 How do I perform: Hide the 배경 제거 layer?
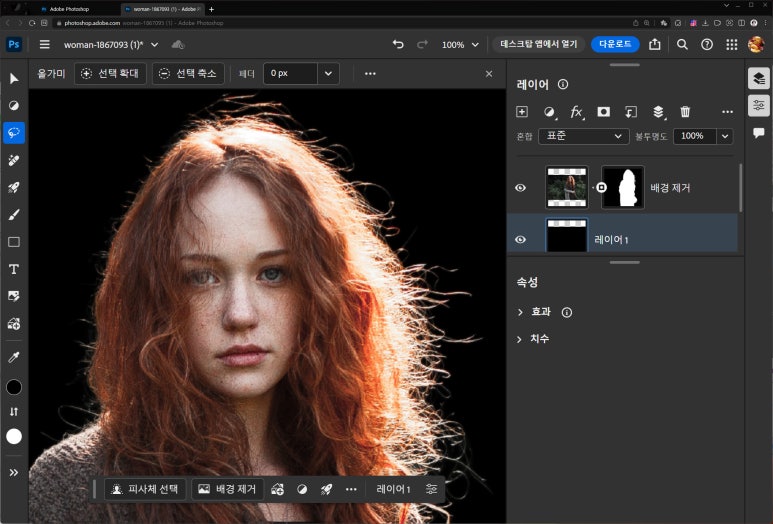click(520, 188)
